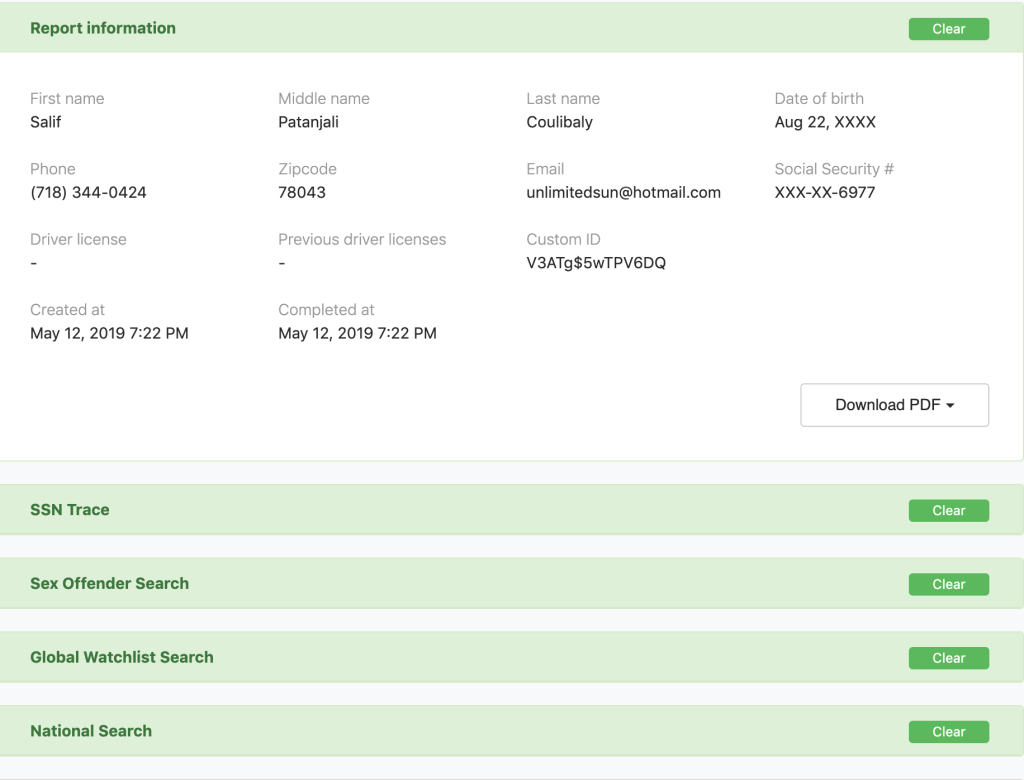The width and height of the screenshot is (1024, 780).
Task: Click the first name value Salif
Action: point(46,122)
